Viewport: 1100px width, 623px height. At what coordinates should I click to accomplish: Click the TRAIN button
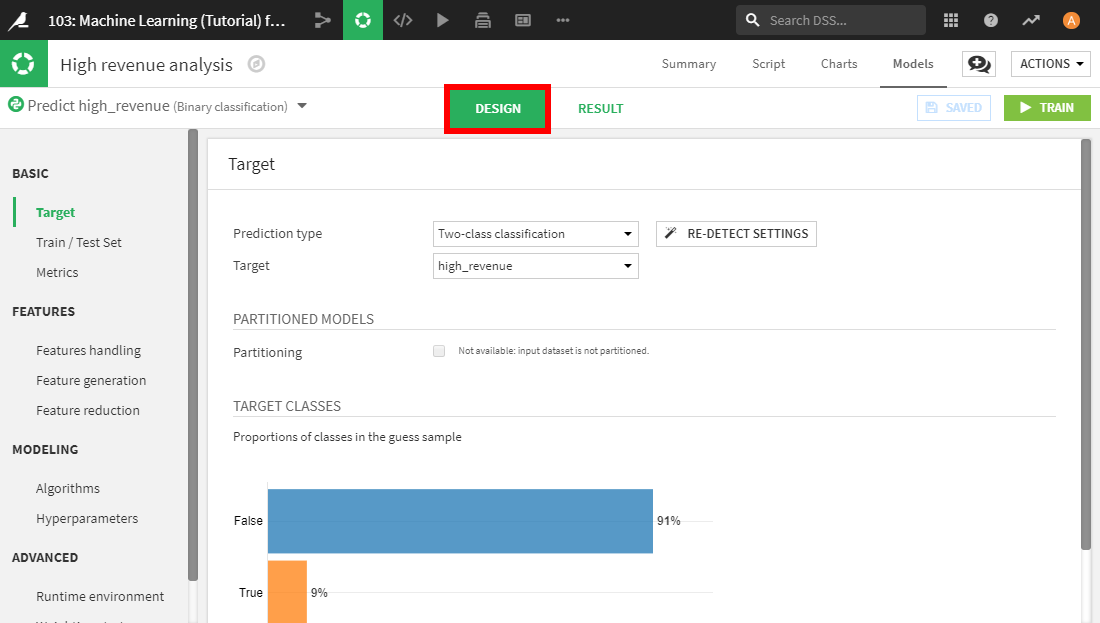(x=1047, y=107)
